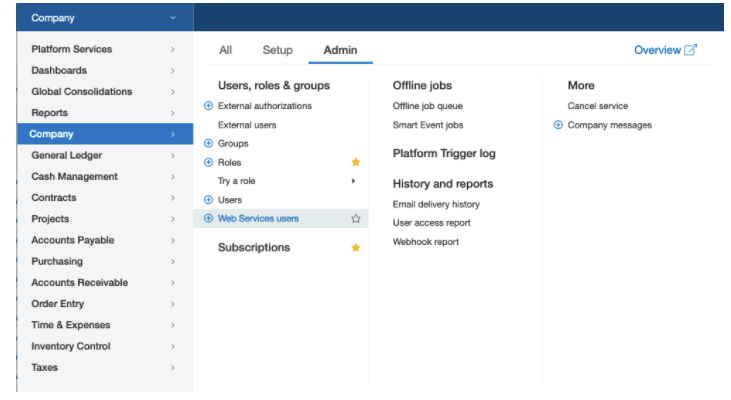Open Platform Trigger log
Image resolution: width=731 pixels, height=400 pixels.
pos(444,153)
